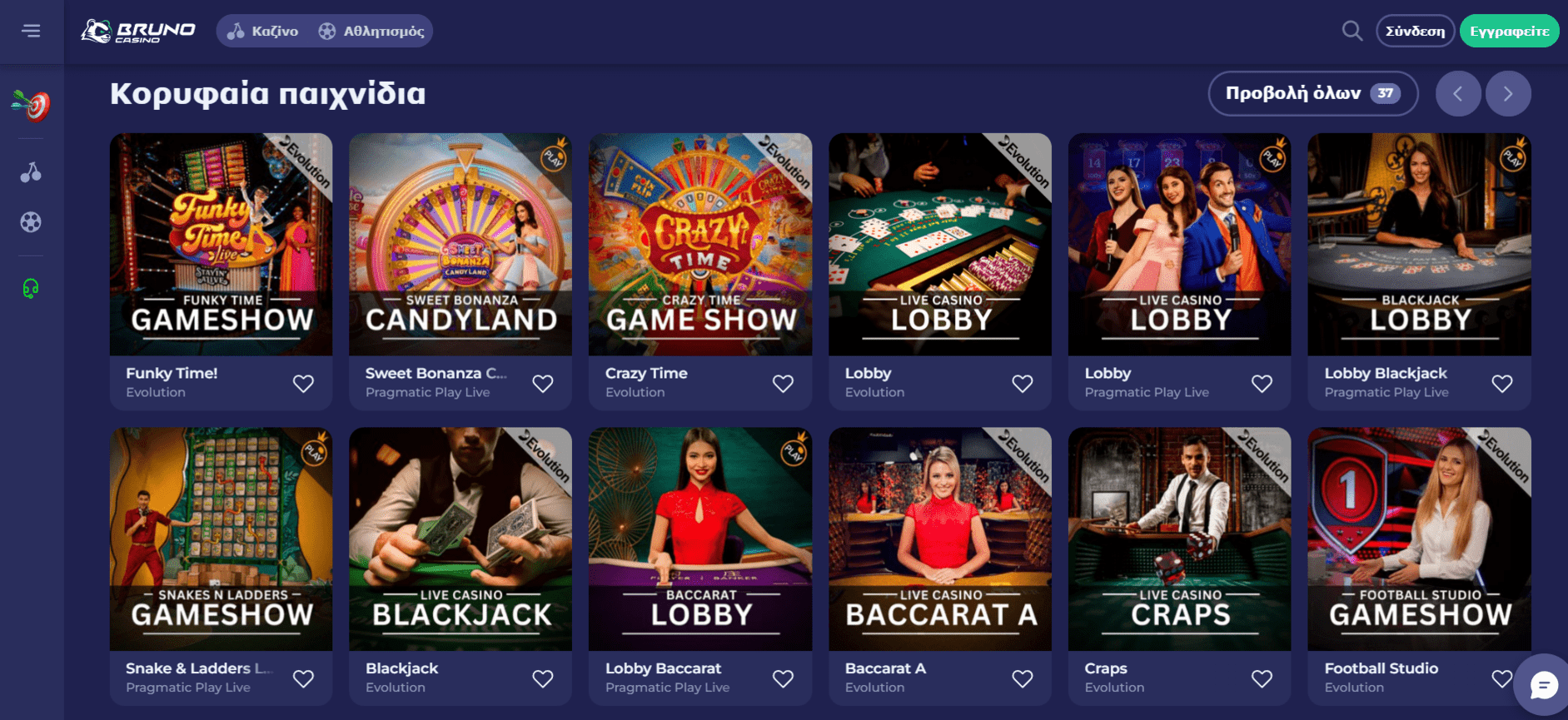Favorite the Sweet Bonanza Candyland game

click(x=543, y=384)
